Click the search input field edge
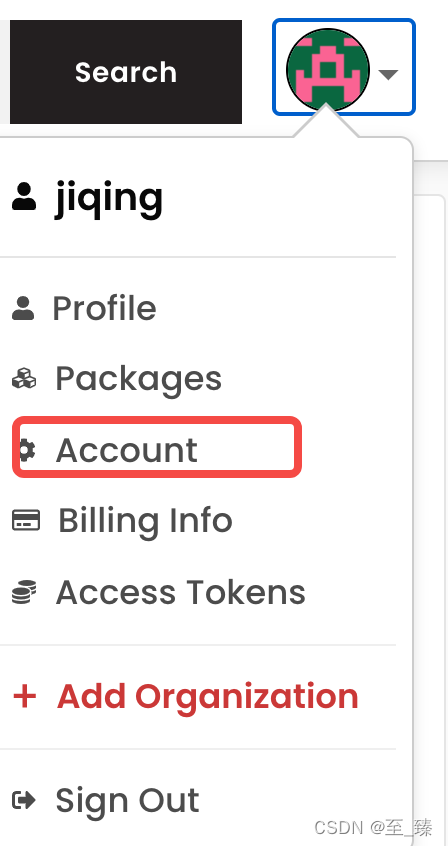 tap(4, 72)
